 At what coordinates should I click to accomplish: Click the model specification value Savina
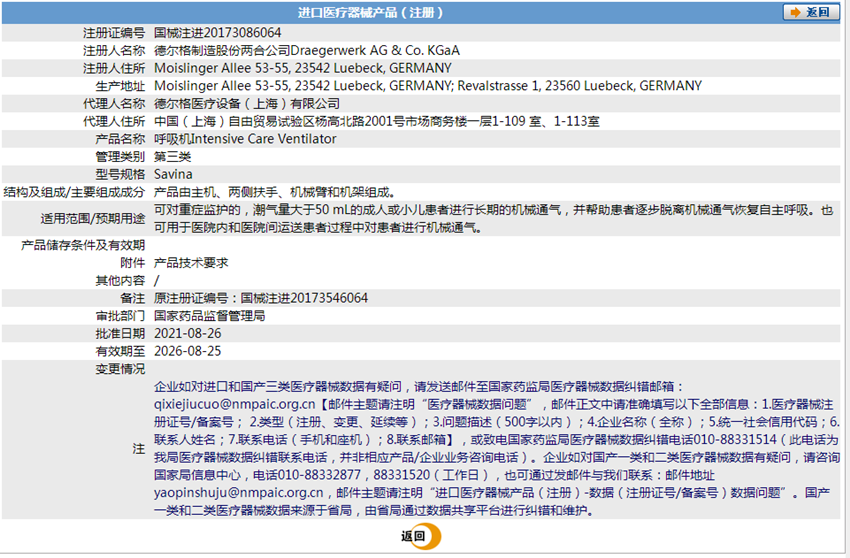tap(173, 174)
